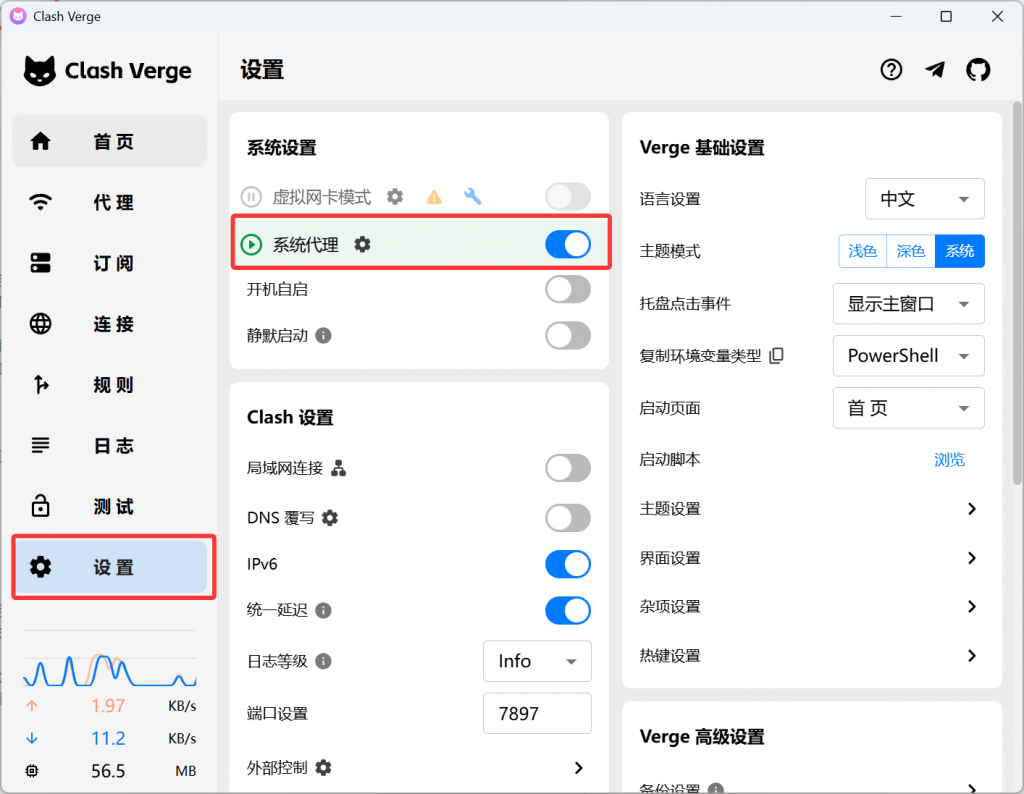
Task: Click the 11.2 KB/s download value
Action: (x=108, y=738)
